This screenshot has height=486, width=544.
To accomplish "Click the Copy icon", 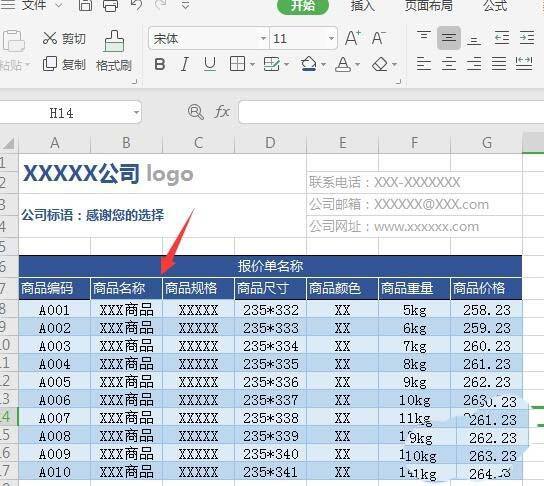I will pyautogui.click(x=50, y=64).
